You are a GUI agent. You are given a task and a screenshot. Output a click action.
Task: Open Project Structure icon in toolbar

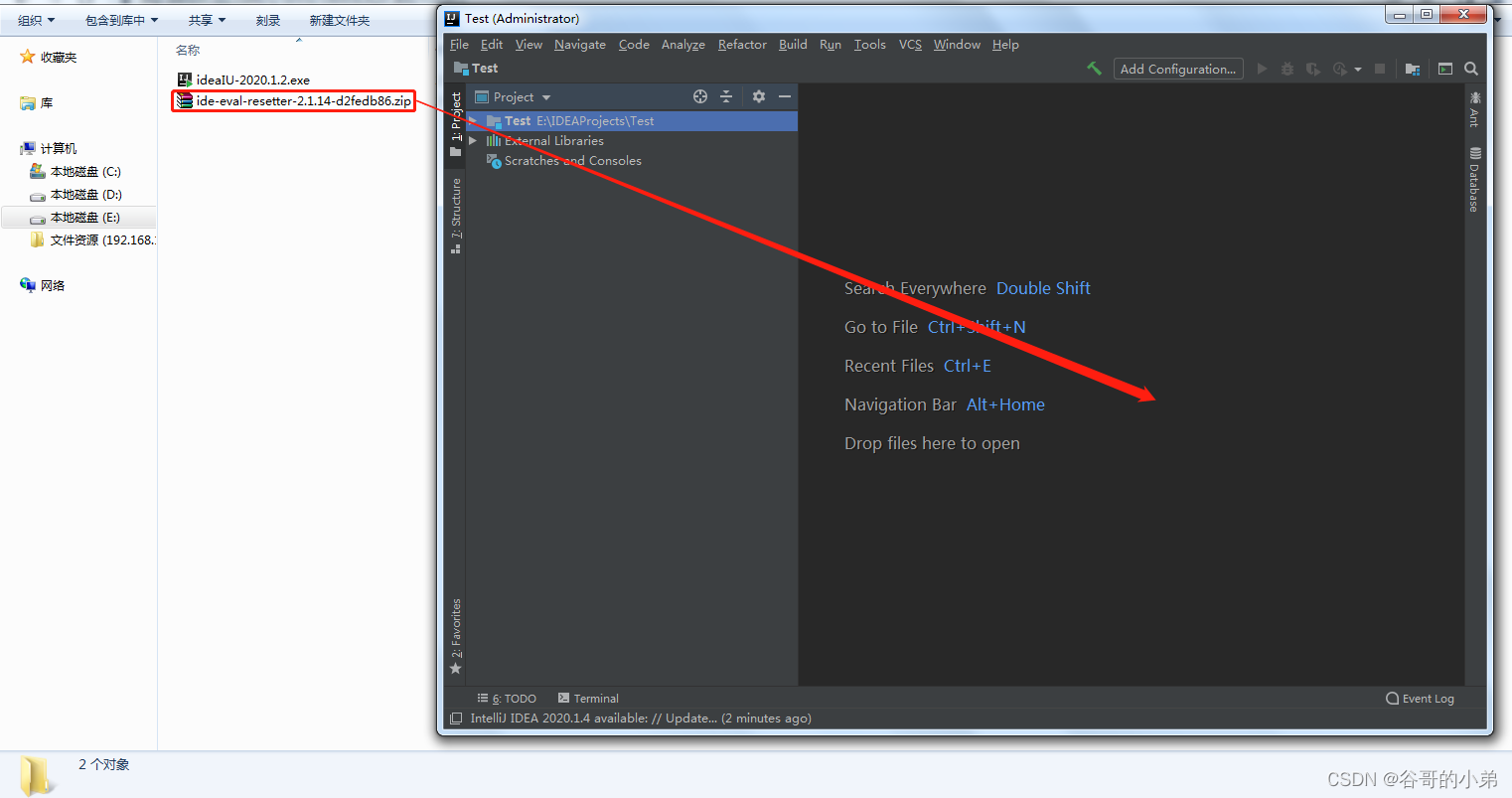tap(1412, 69)
